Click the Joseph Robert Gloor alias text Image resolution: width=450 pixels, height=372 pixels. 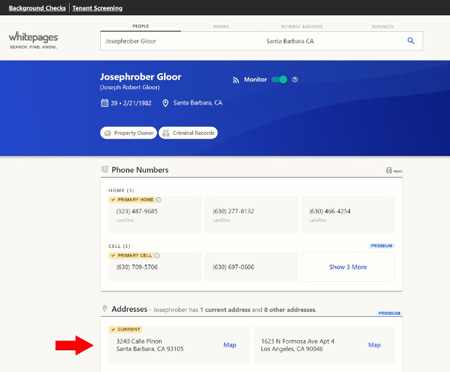(x=130, y=87)
